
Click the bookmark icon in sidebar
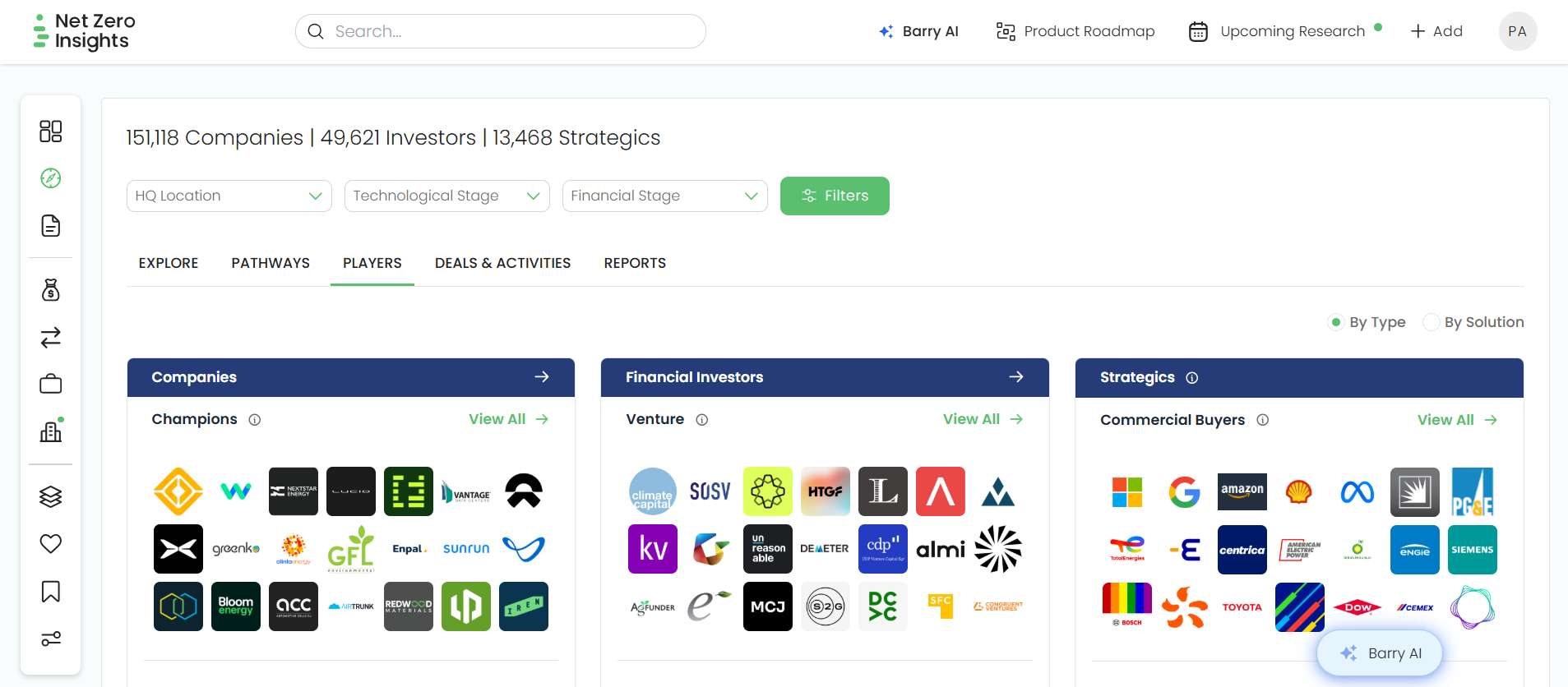[x=51, y=591]
